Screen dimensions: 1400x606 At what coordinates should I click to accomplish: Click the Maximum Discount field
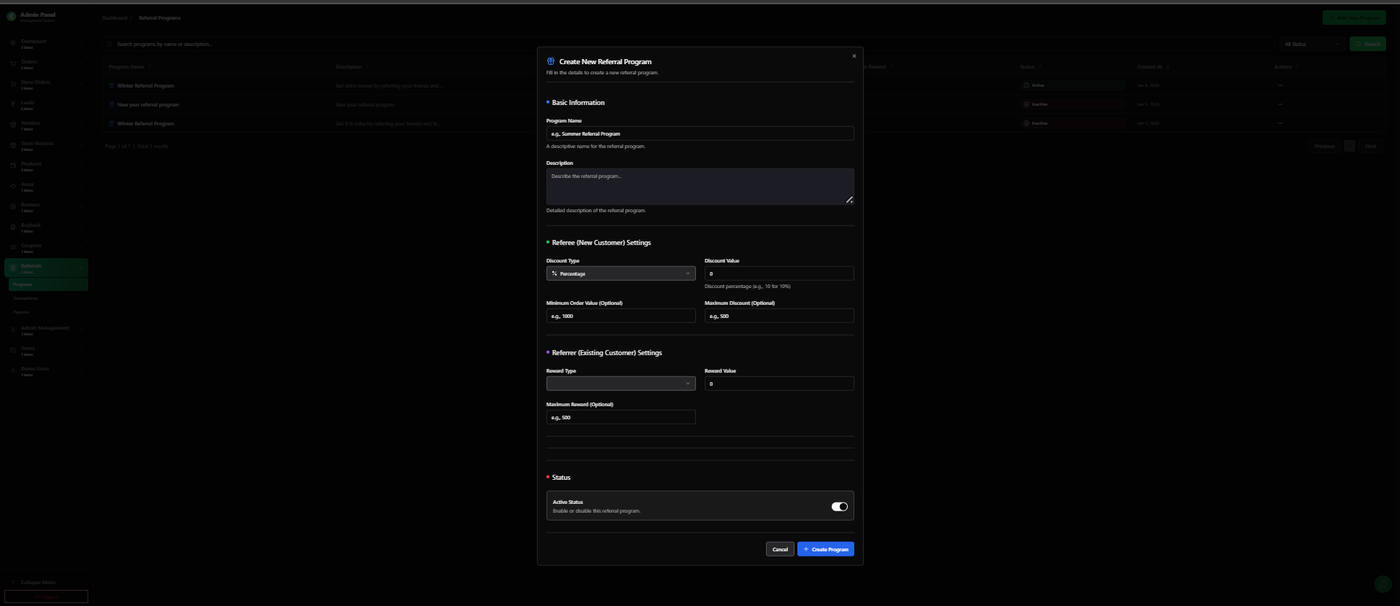pos(778,316)
